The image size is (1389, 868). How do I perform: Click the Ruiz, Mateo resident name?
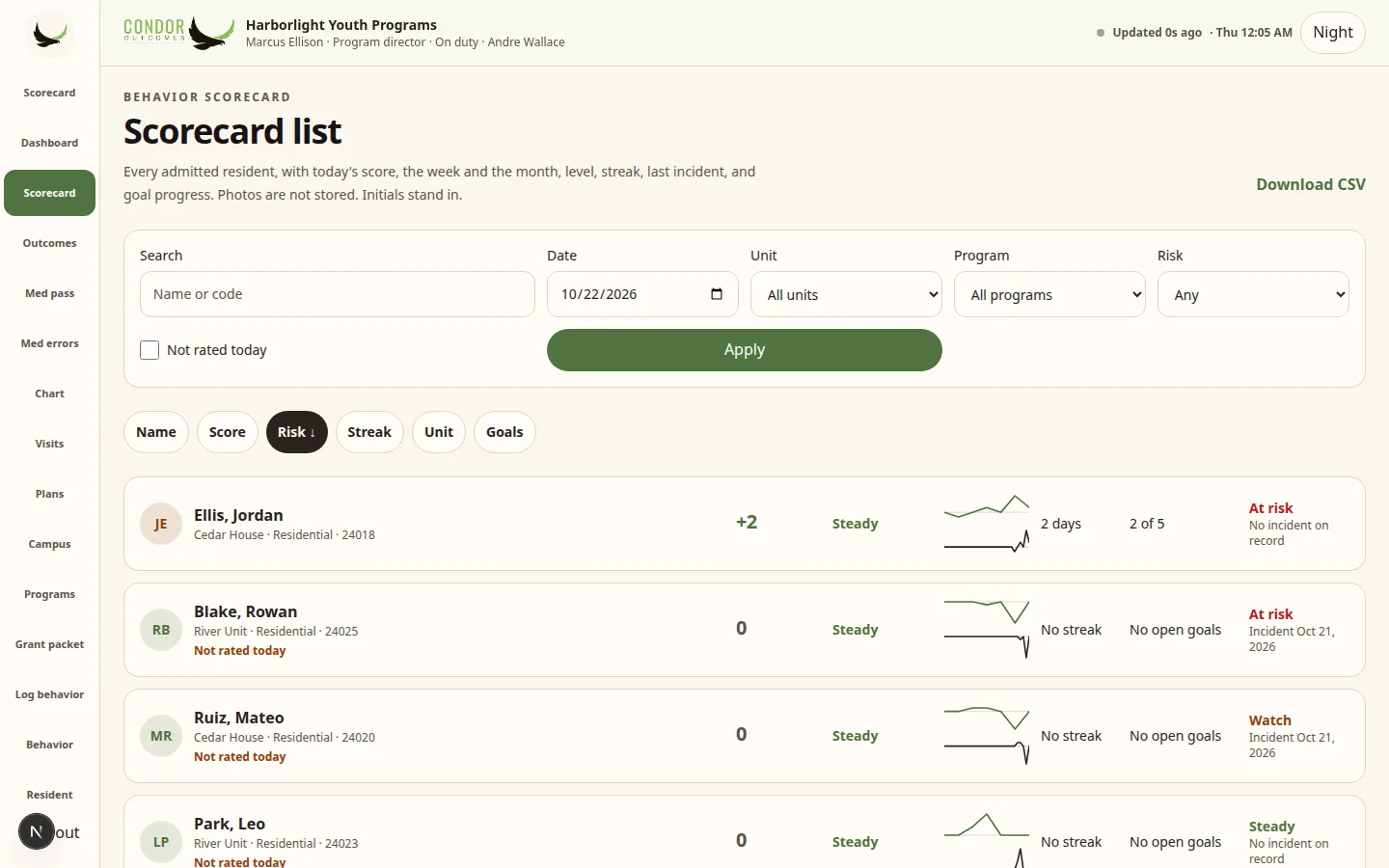coord(239,718)
